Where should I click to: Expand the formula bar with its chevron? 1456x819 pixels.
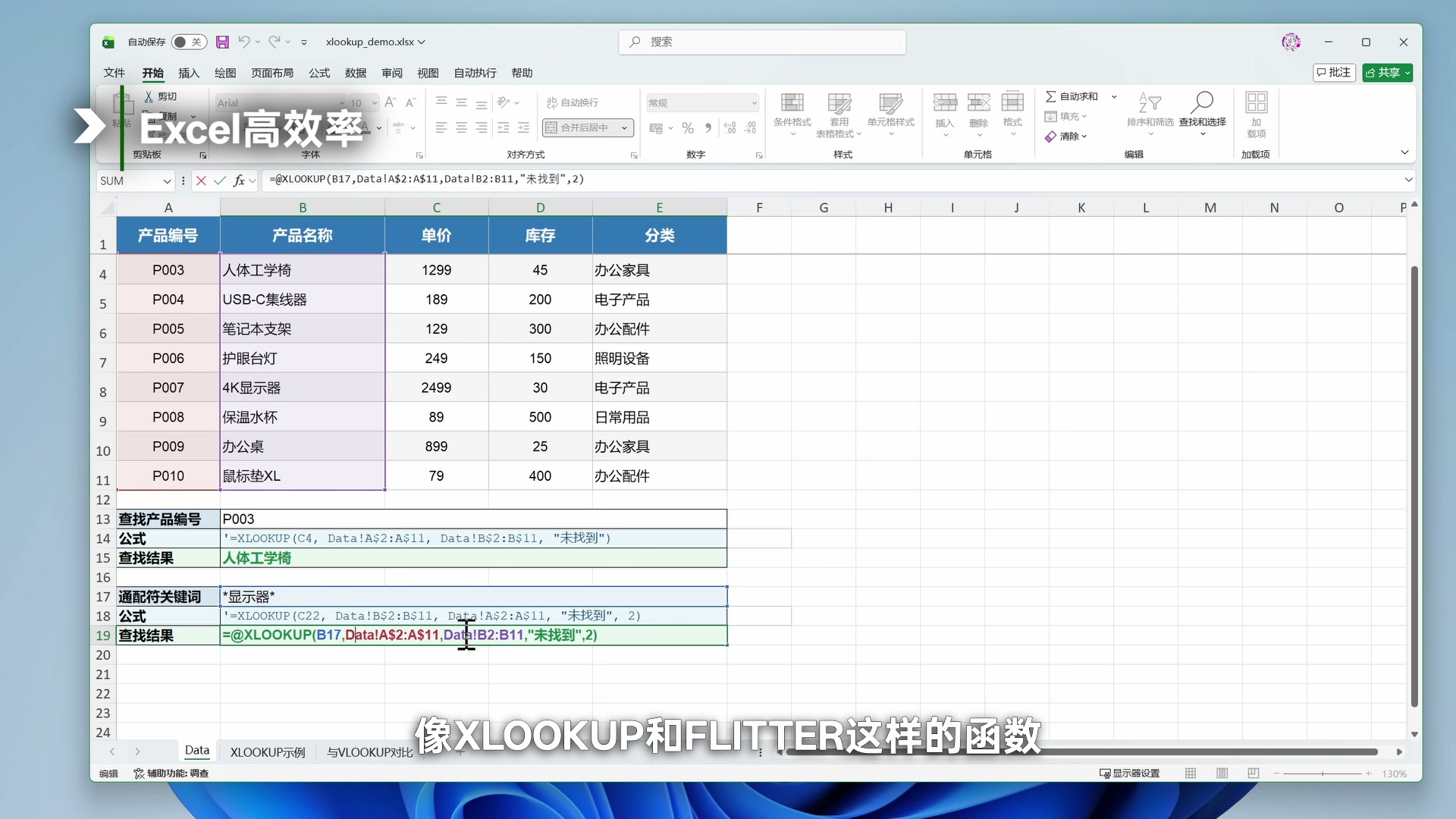pyautogui.click(x=1408, y=180)
